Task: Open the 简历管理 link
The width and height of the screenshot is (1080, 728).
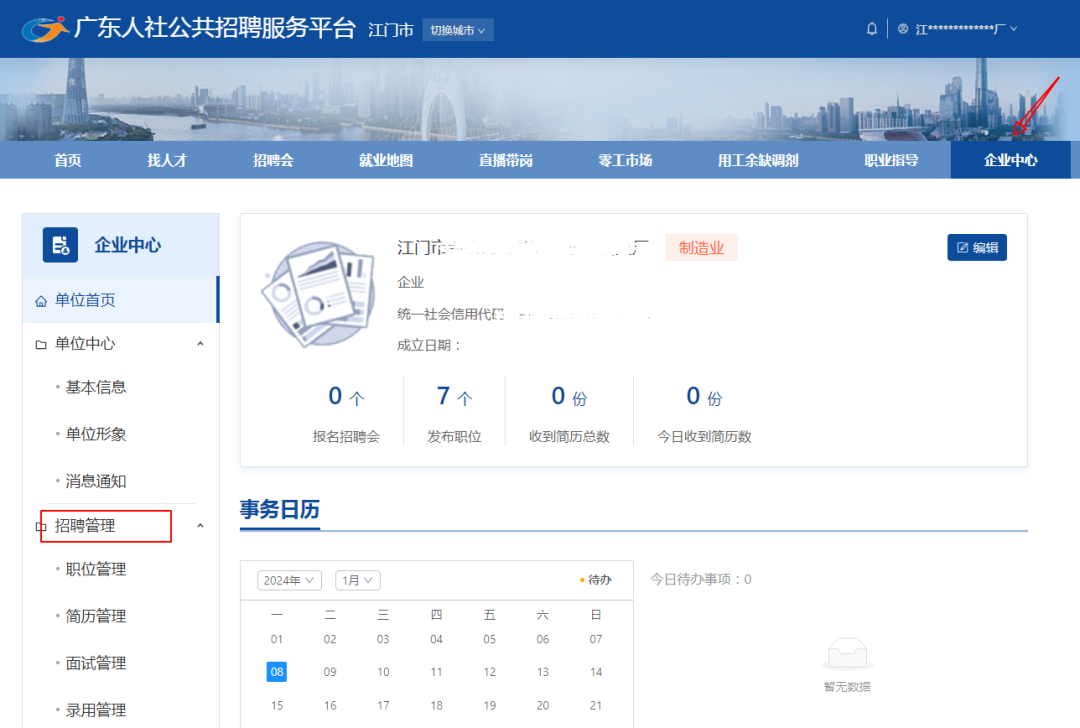Action: [94, 616]
